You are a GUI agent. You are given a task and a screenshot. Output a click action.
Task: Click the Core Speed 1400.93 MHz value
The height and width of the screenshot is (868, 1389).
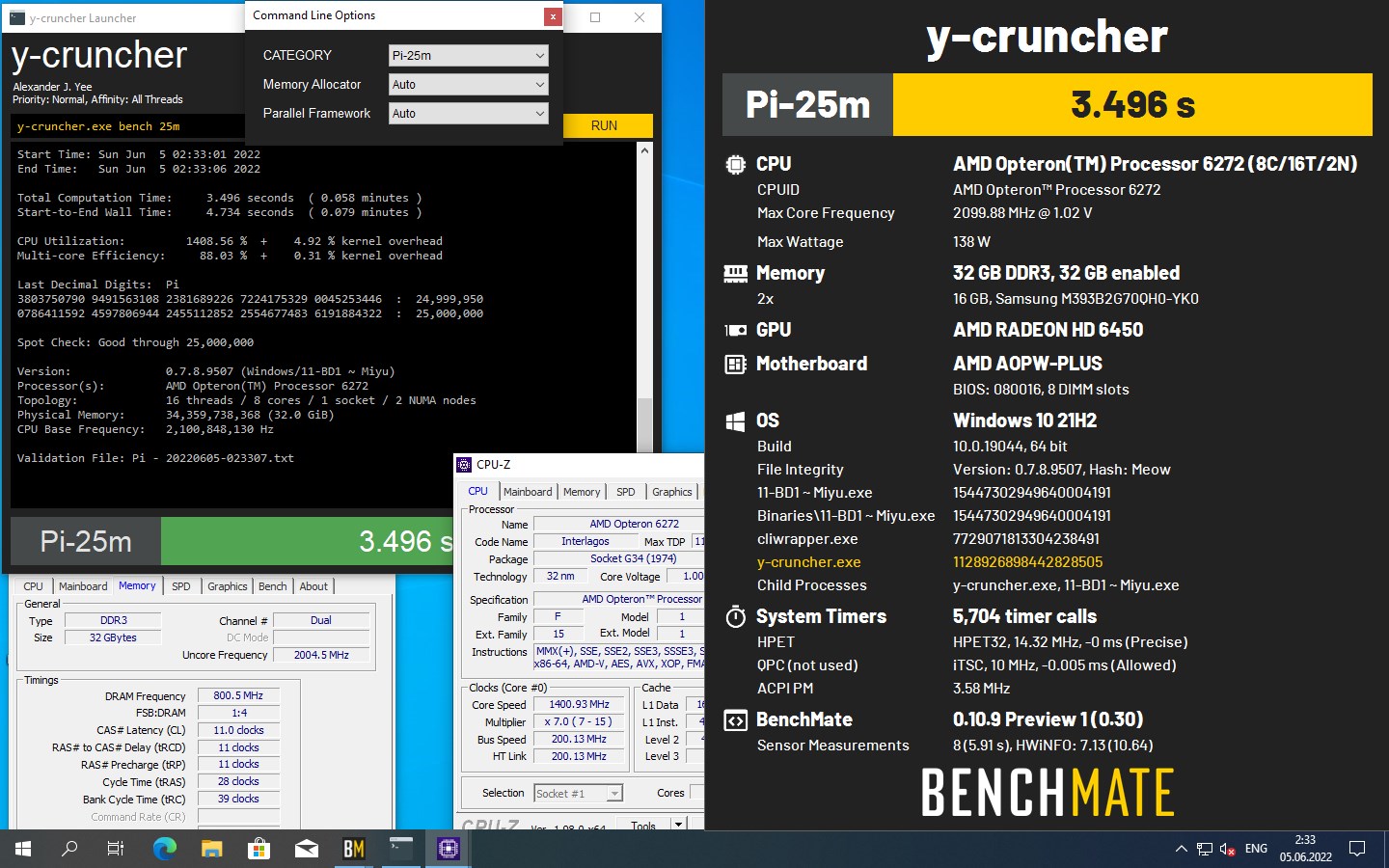coord(580,705)
